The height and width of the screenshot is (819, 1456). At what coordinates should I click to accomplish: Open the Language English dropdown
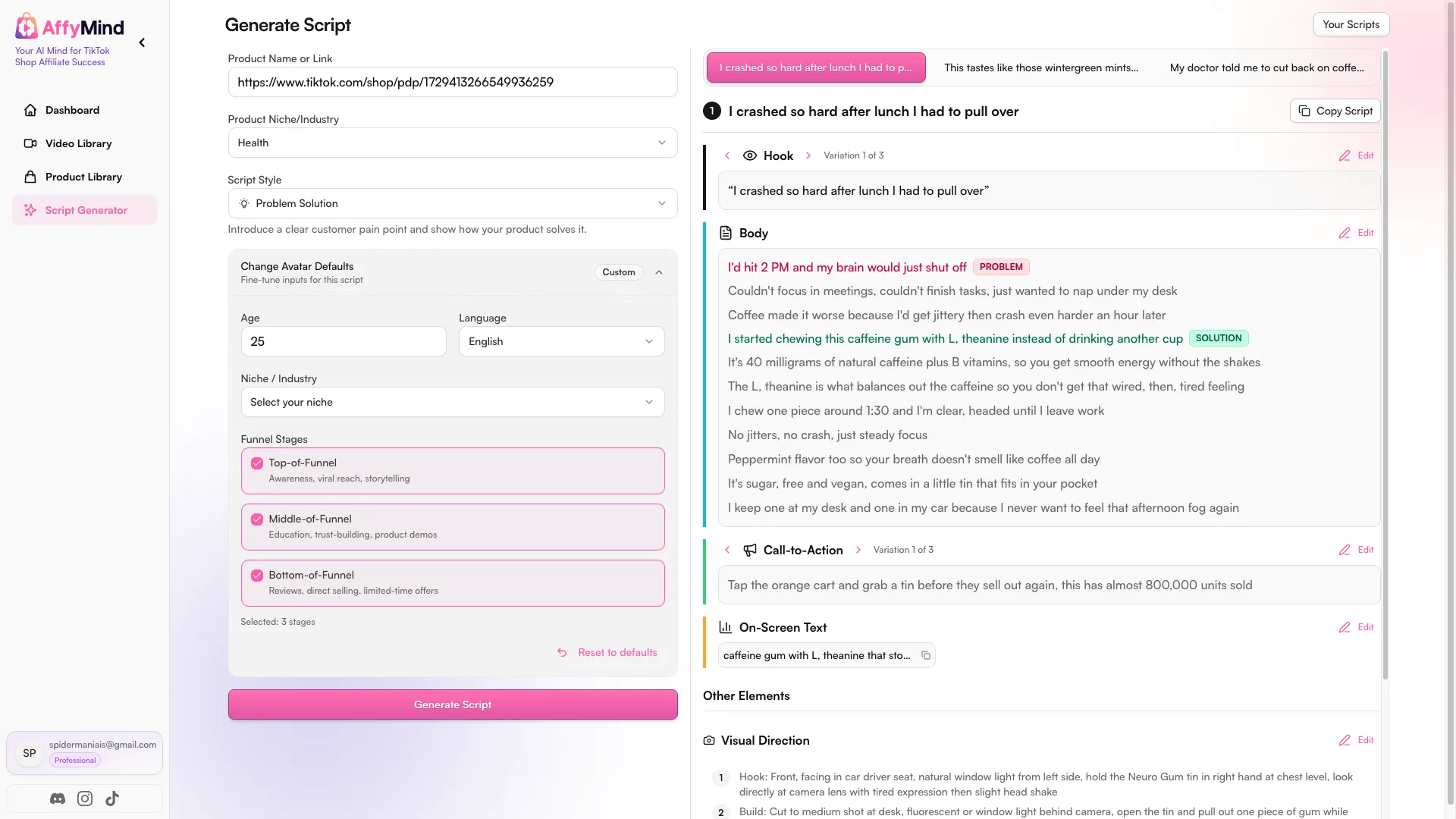coord(562,341)
